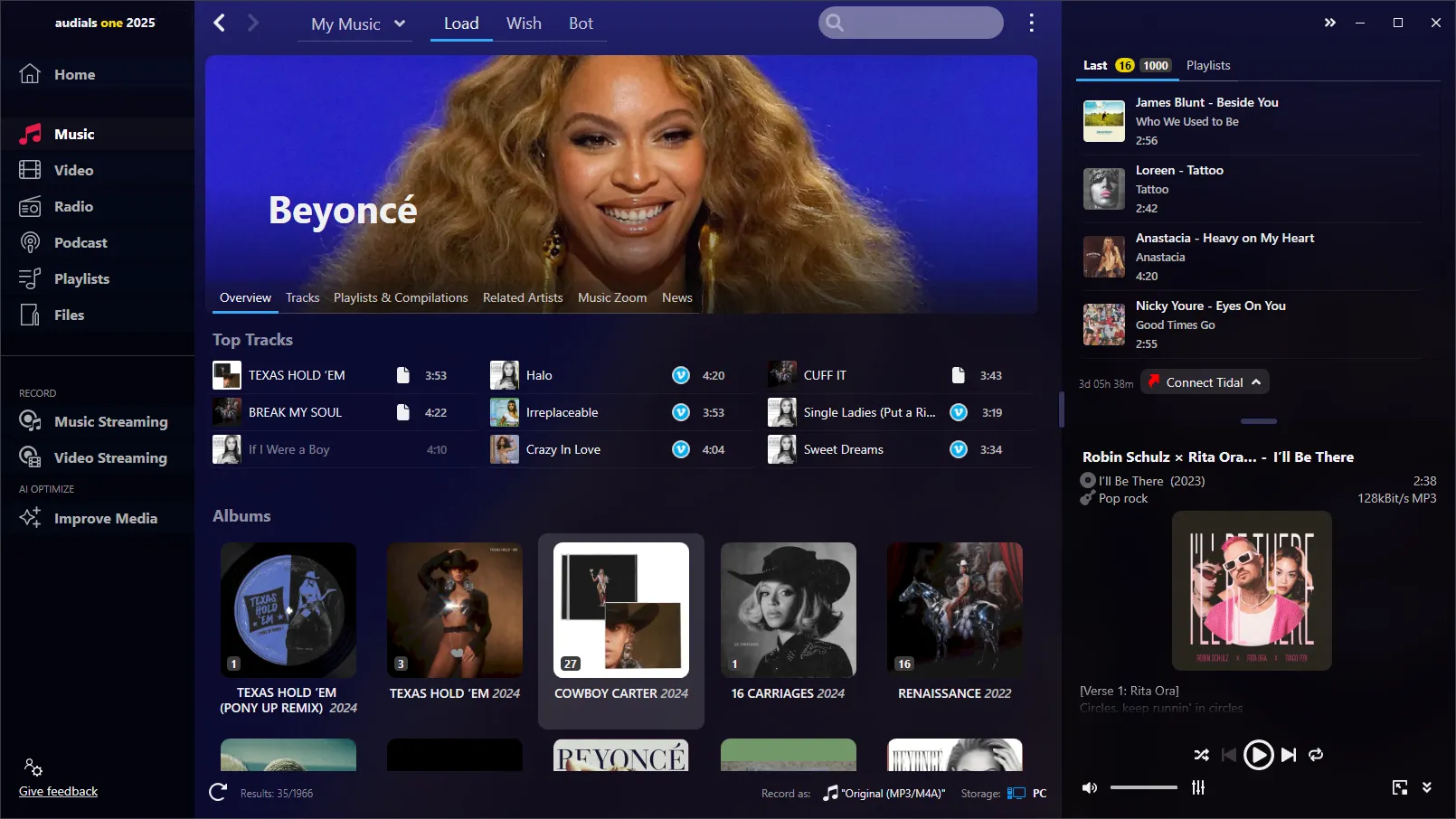
Task: Open the equalizer settings icon
Action: click(1198, 787)
